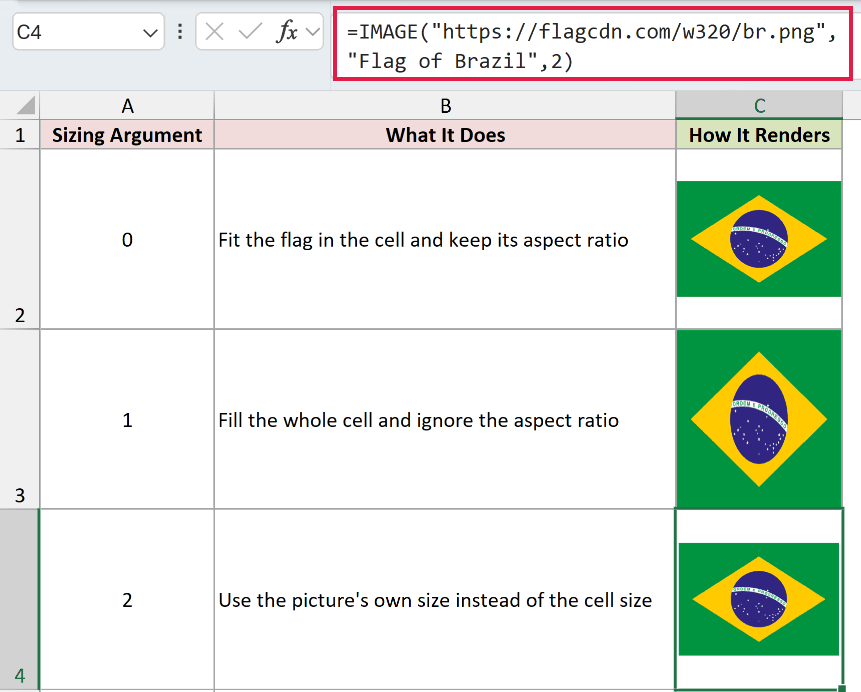The image size is (861, 692).
Task: Select column B header
Action: (x=445, y=105)
